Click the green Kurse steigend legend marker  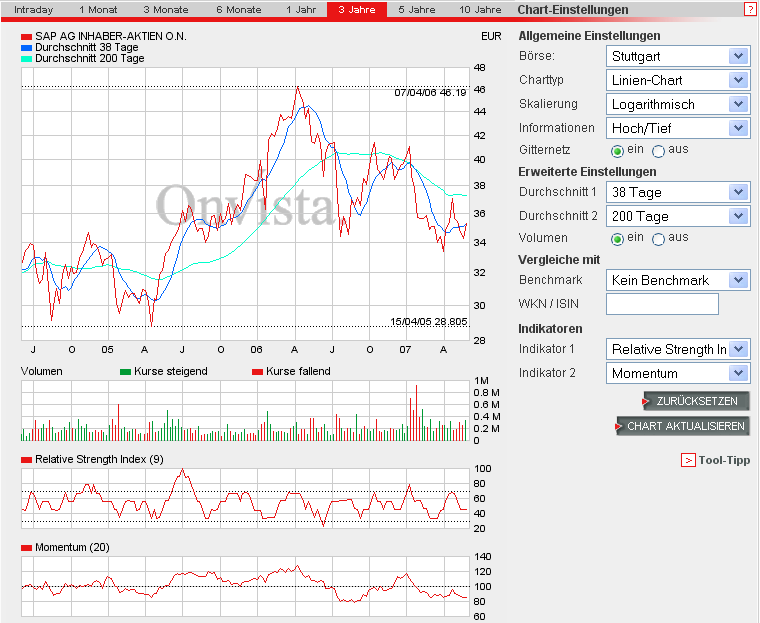pyautogui.click(x=125, y=372)
